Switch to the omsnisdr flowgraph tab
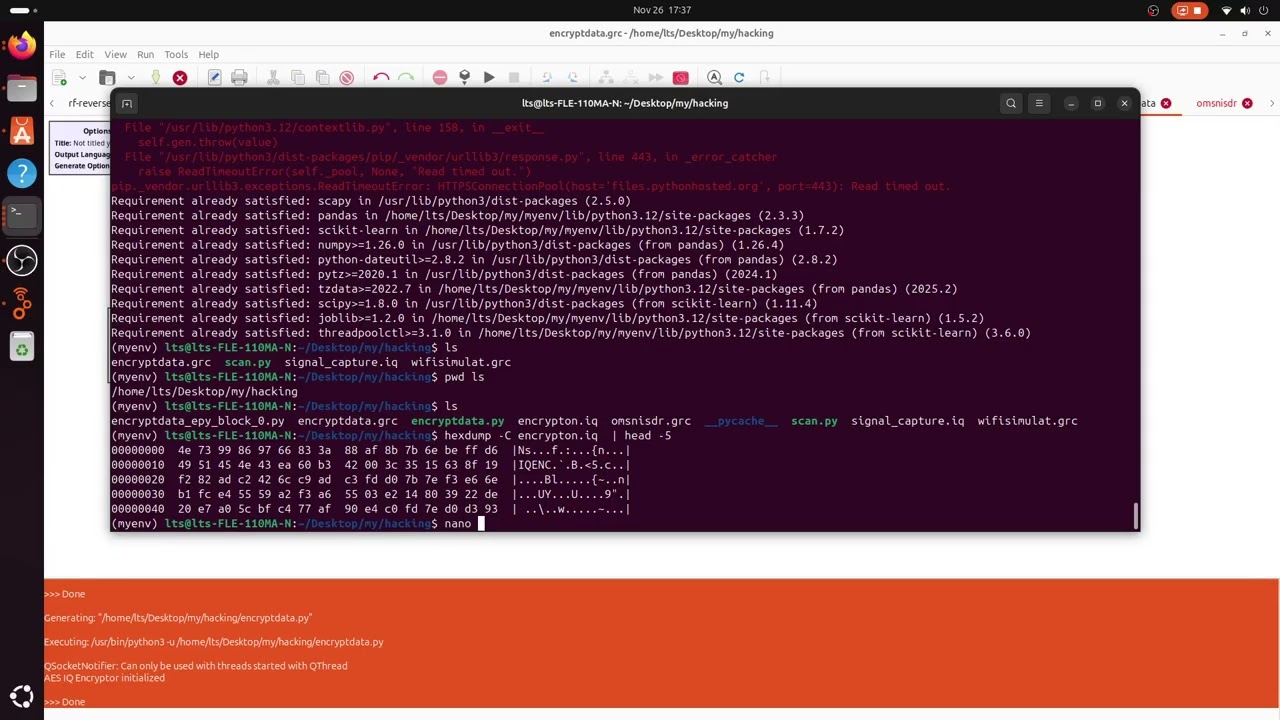 [x=1216, y=103]
